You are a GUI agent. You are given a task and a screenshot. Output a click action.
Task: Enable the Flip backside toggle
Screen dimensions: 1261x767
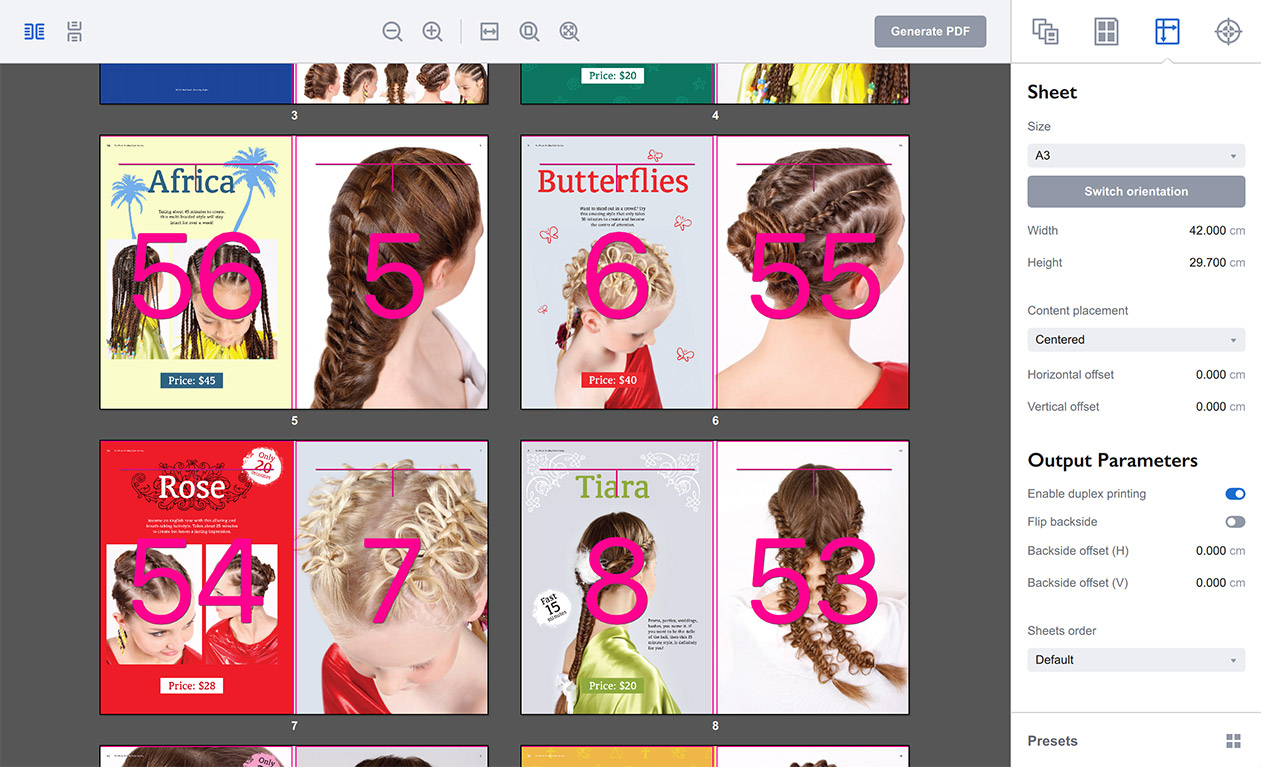(1235, 522)
